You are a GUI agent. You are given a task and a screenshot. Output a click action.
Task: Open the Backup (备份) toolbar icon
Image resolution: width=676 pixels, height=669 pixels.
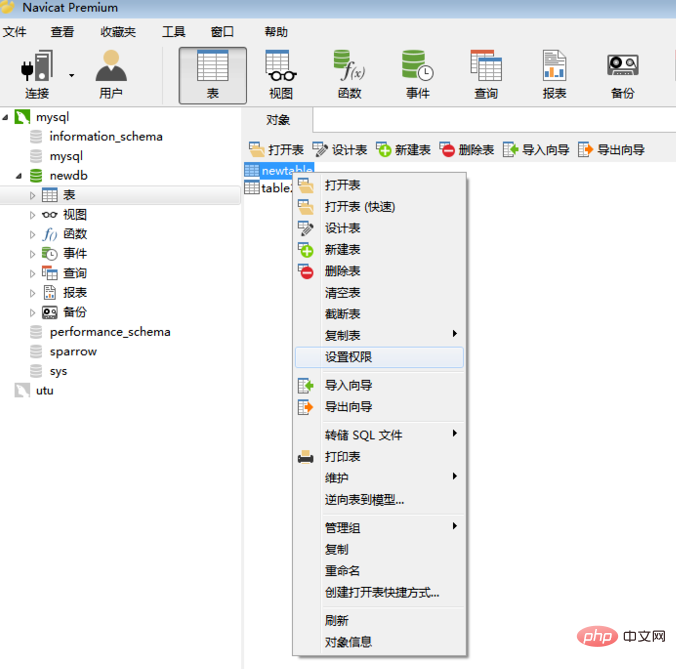623,75
